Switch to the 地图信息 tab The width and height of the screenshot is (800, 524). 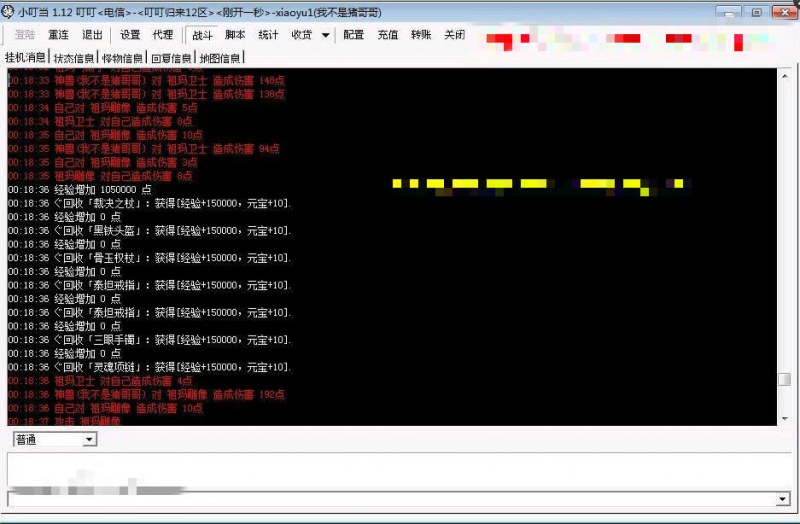220,58
